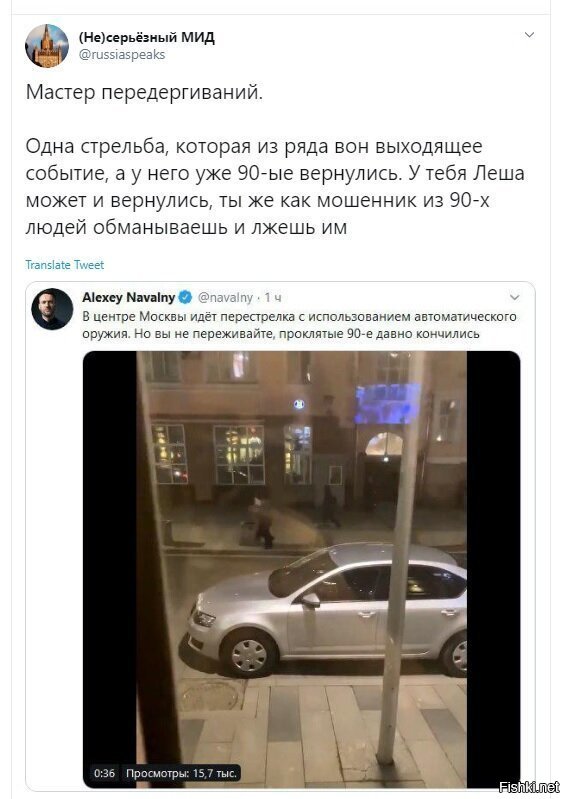Image resolution: width=565 pixels, height=799 pixels.
Task: Click the Translate Tweet link
Action: [x=65, y=265]
